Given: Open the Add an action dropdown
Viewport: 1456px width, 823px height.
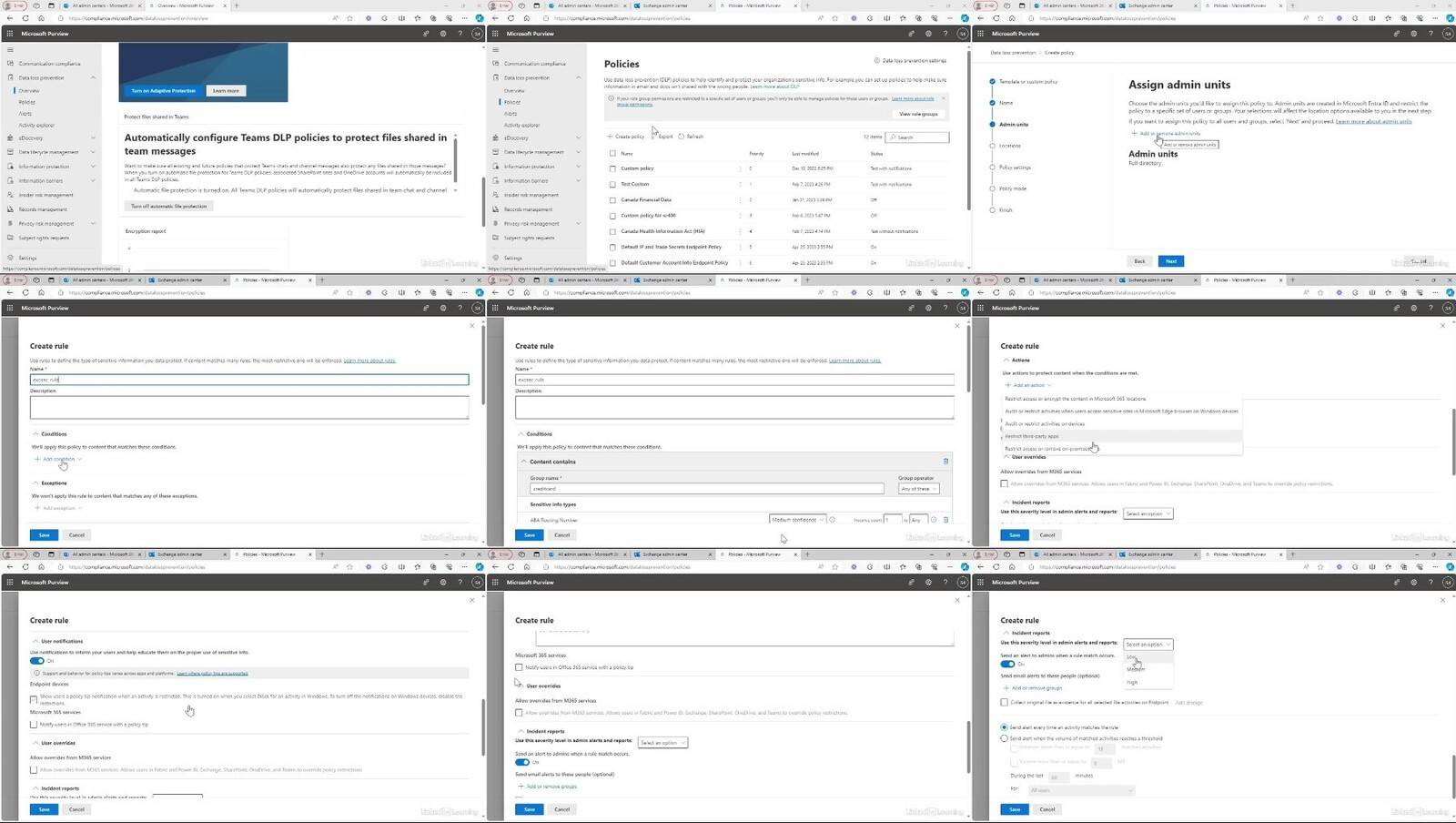Looking at the screenshot, I should (x=1029, y=385).
